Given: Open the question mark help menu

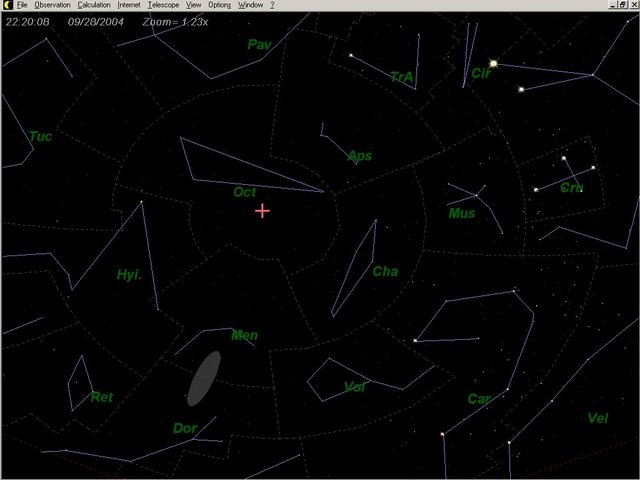Looking at the screenshot, I should pos(272,5).
